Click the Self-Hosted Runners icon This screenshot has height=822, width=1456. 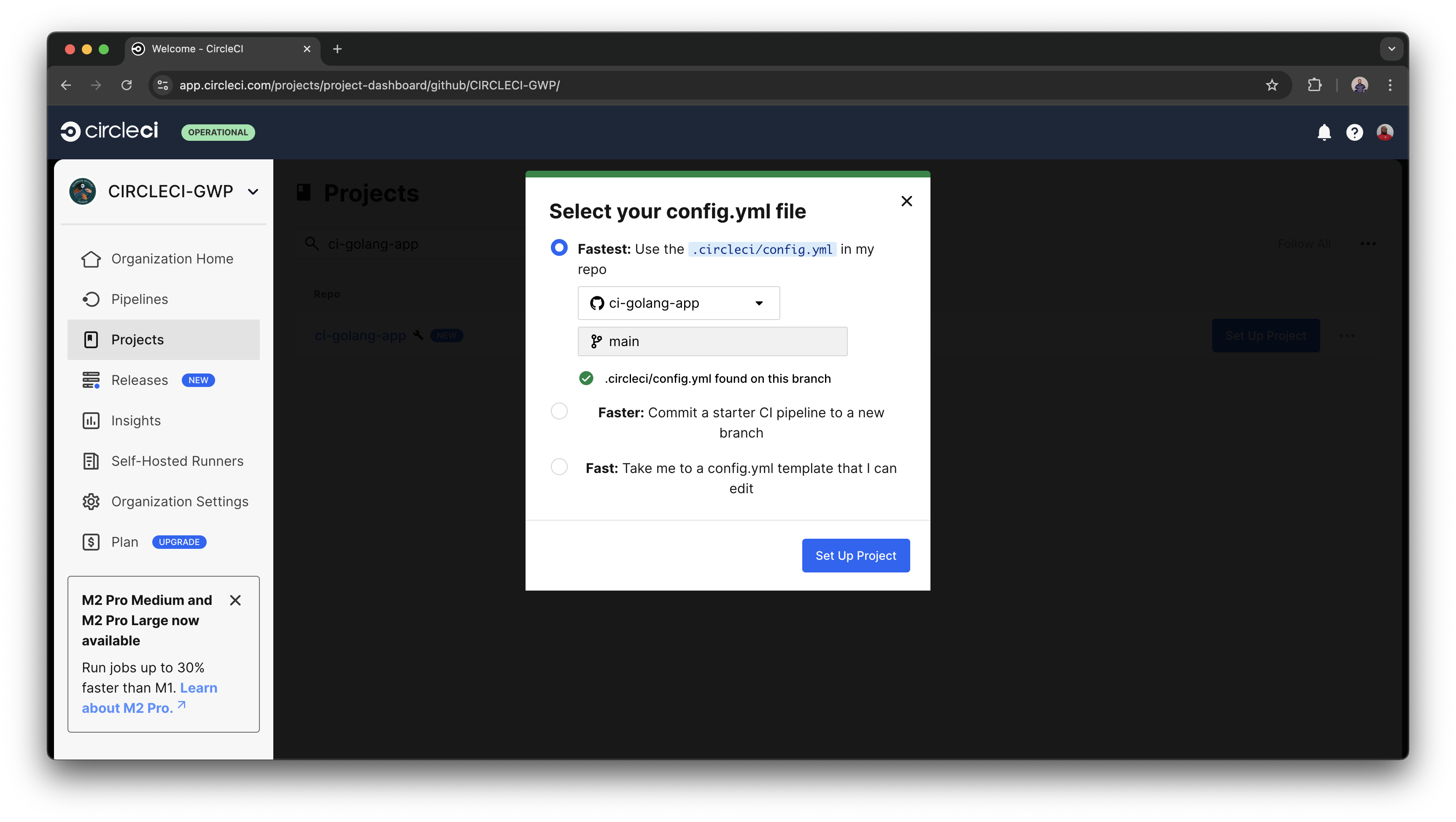tap(91, 461)
